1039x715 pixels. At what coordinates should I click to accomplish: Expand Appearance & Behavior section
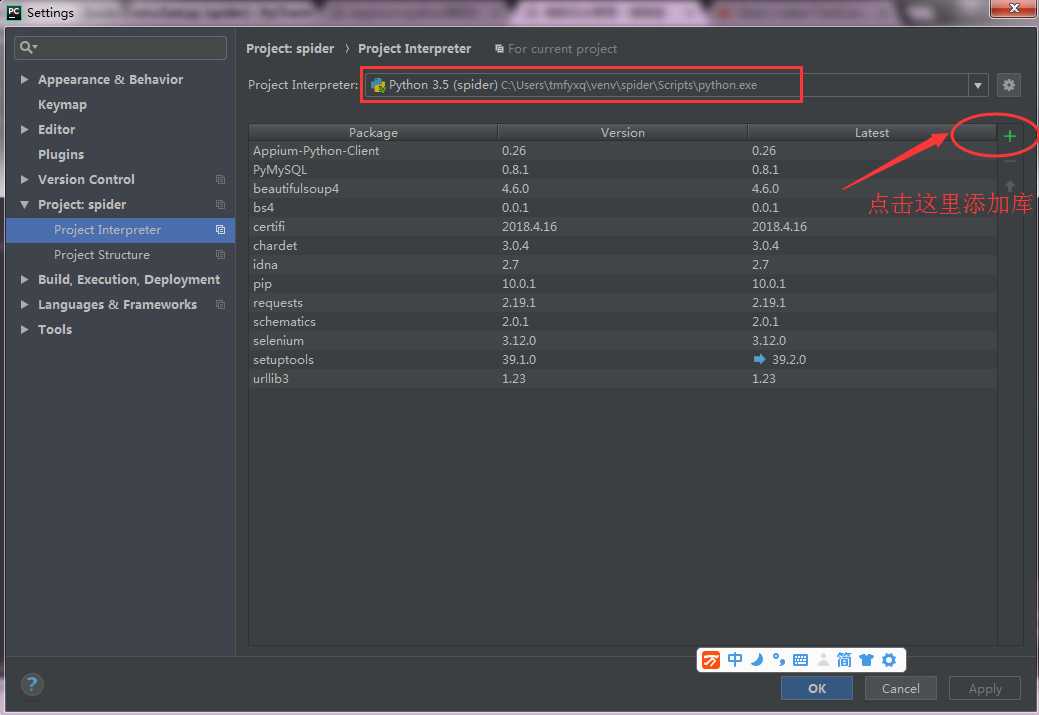click(x=25, y=80)
